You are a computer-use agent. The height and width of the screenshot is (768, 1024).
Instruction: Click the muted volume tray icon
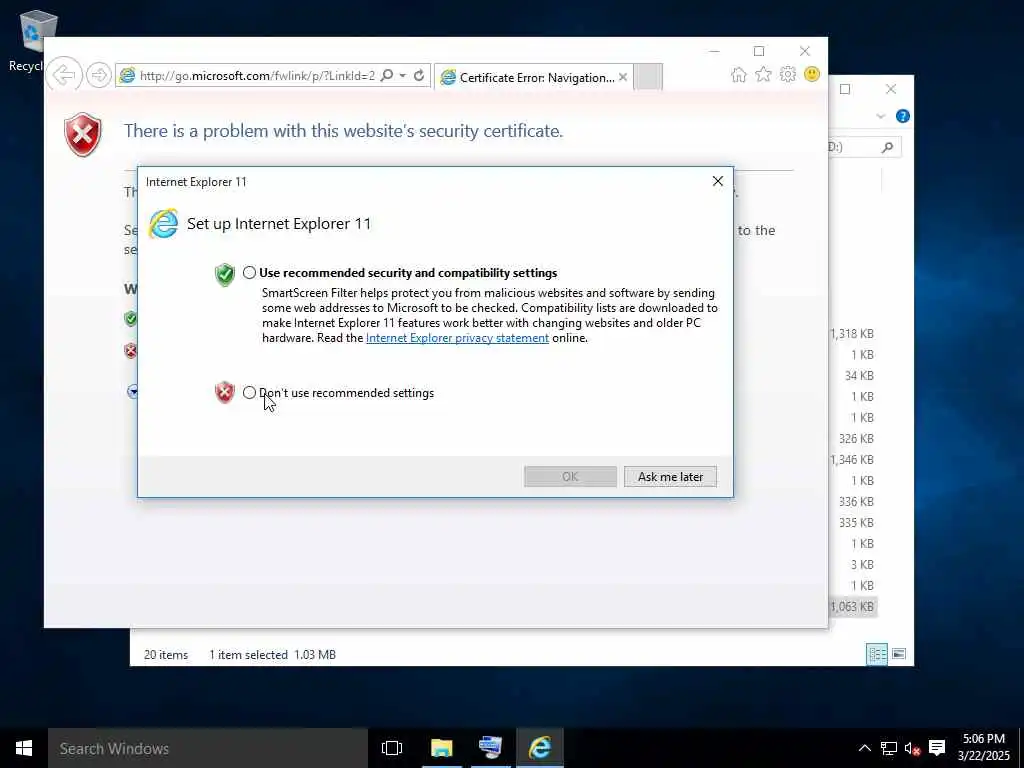[912, 748]
